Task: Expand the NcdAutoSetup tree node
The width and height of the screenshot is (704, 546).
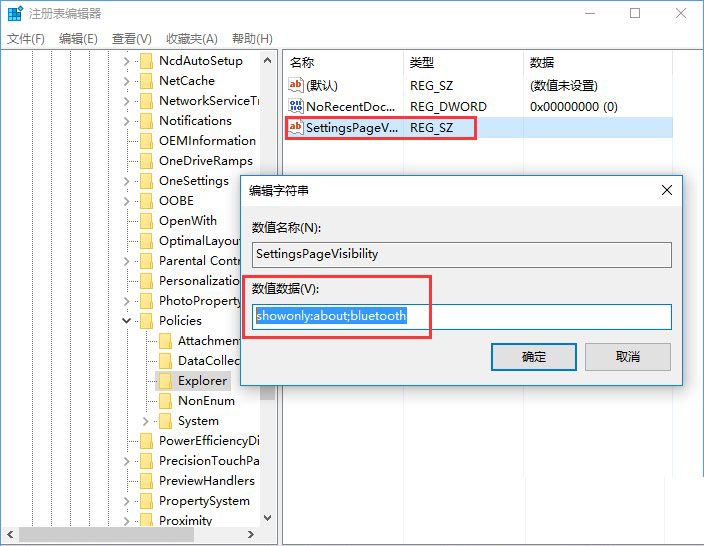Action: pos(127,61)
